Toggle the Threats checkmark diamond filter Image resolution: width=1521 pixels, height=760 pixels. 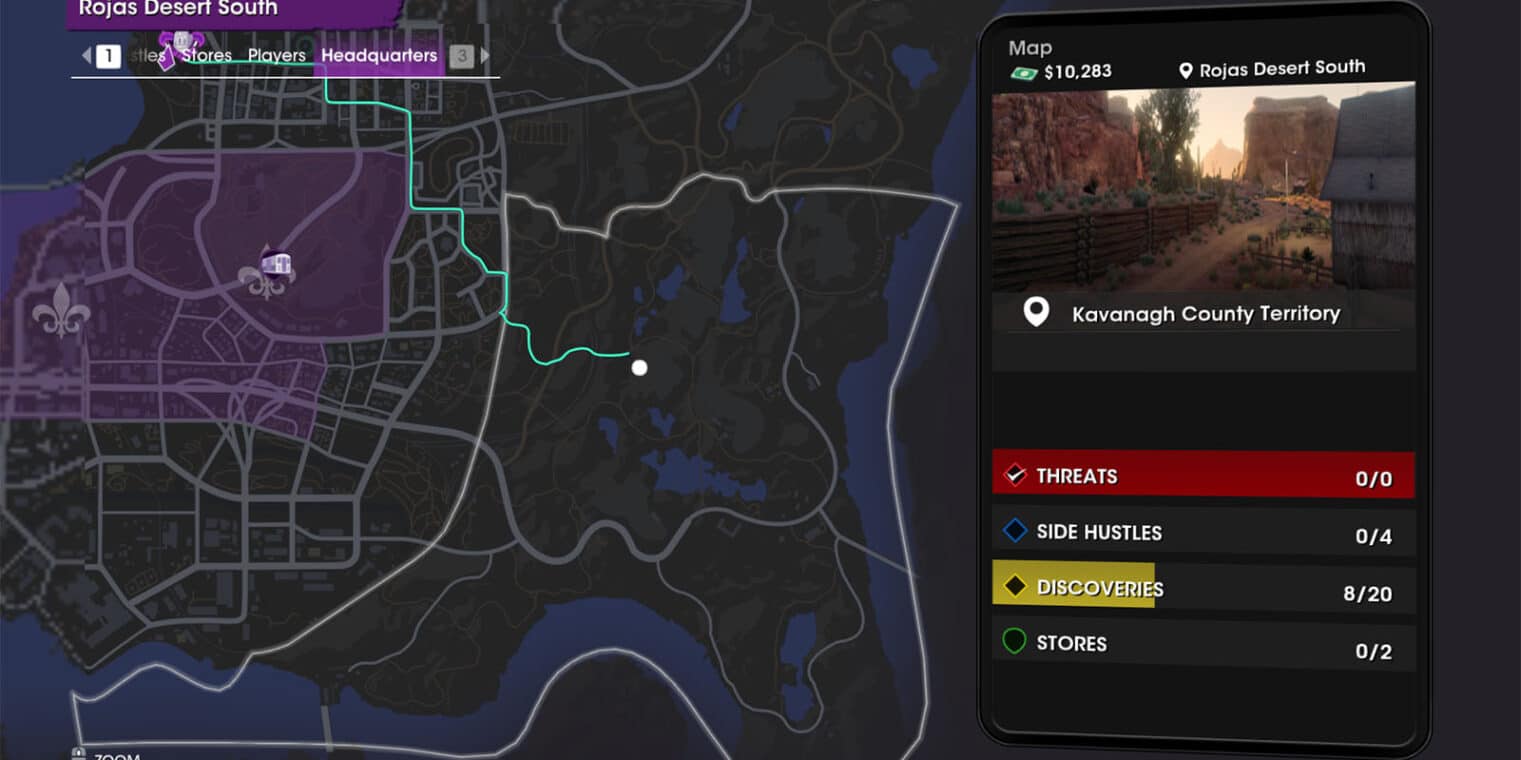[1015, 475]
